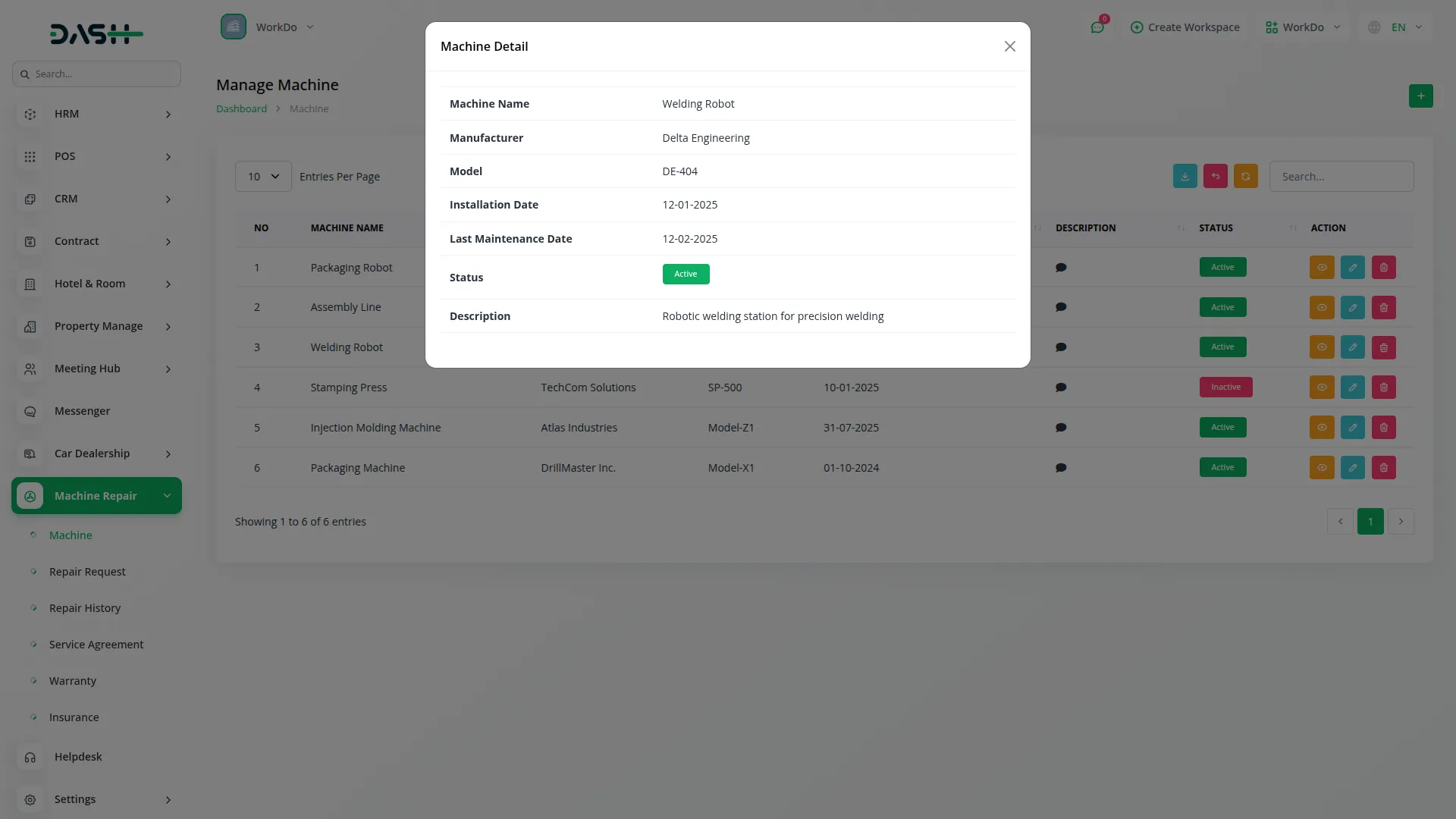1456x819 pixels.
Task: Click edit pencil icon for Stamping Press
Action: pos(1352,388)
